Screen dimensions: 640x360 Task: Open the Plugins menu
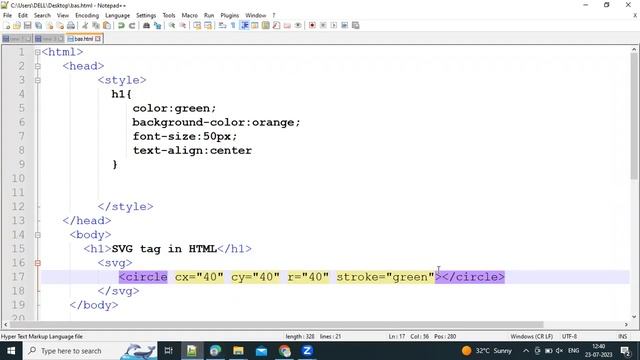[229, 15]
